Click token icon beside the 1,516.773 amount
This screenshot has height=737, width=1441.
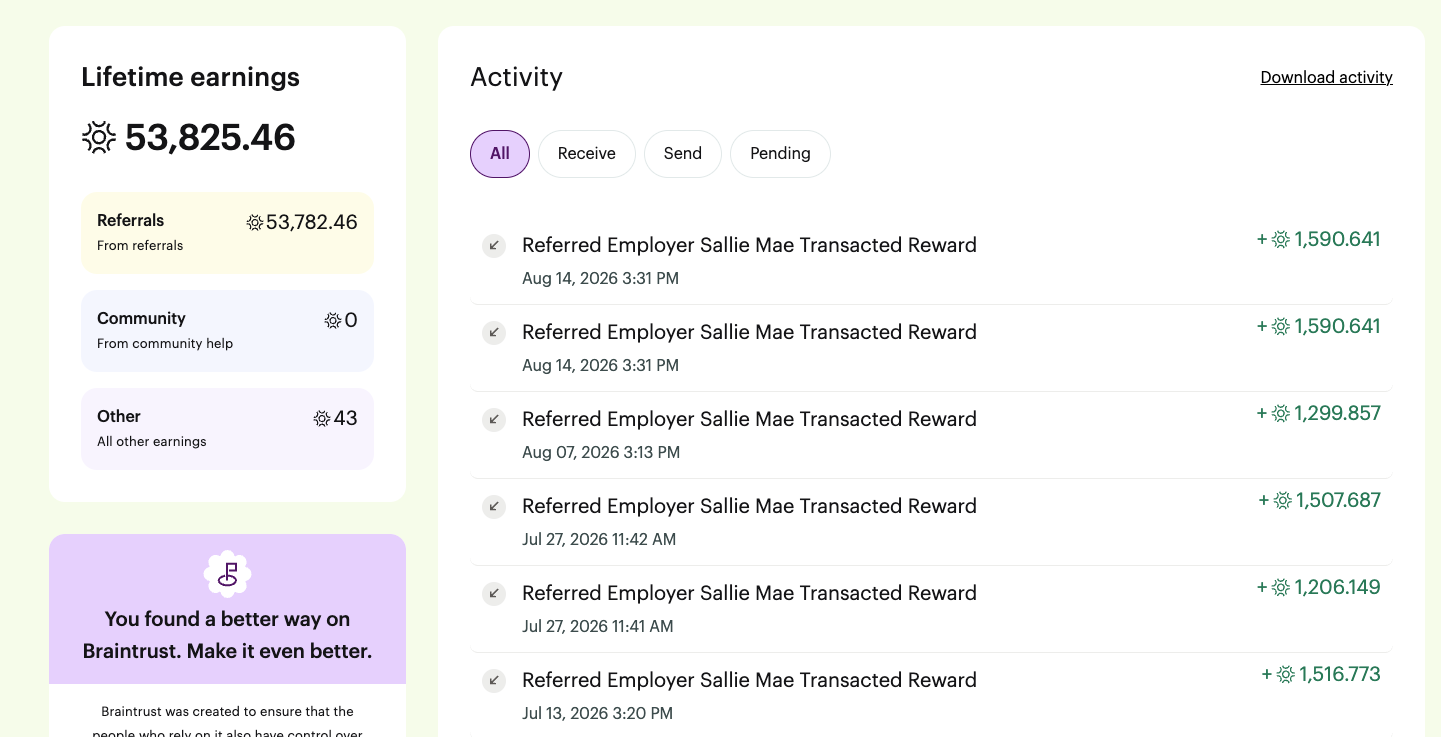(1286, 674)
